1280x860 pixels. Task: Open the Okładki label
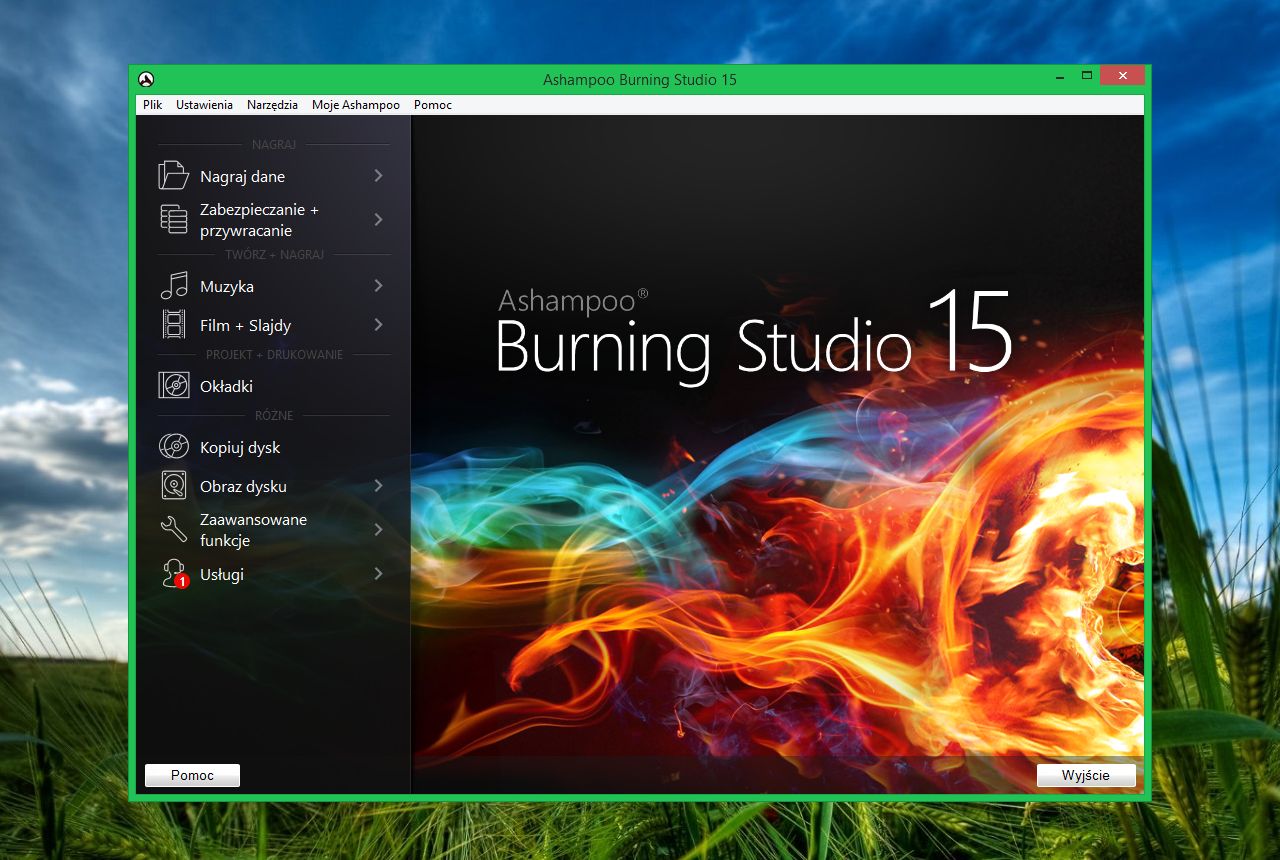[226, 387]
